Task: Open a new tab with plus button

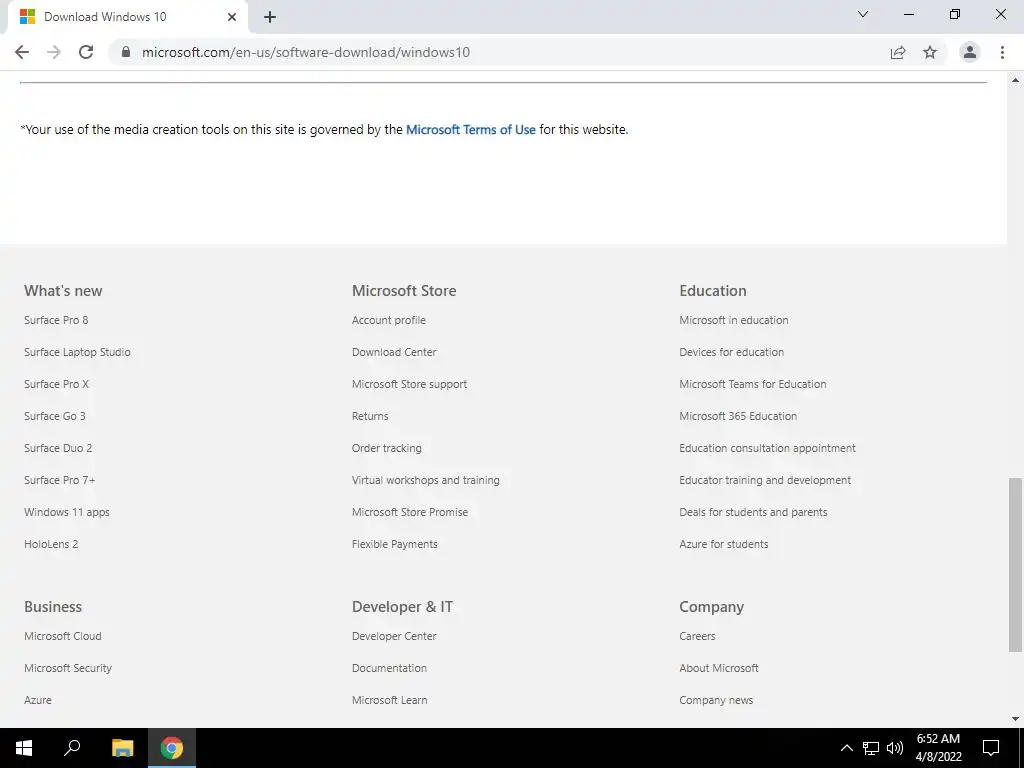Action: point(270,17)
